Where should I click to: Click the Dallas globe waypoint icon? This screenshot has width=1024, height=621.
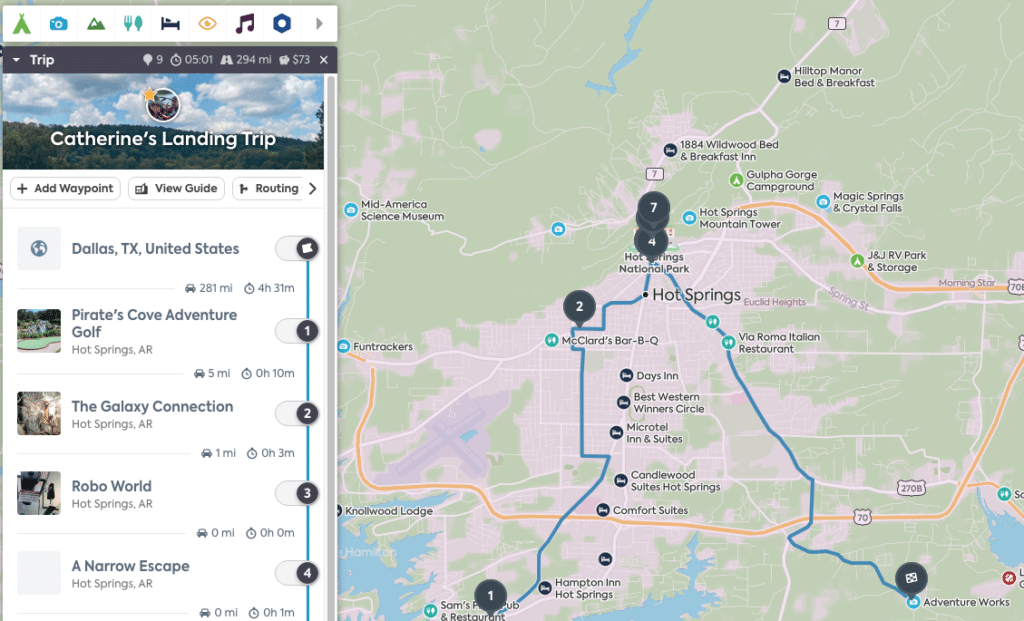pyautogui.click(x=39, y=248)
